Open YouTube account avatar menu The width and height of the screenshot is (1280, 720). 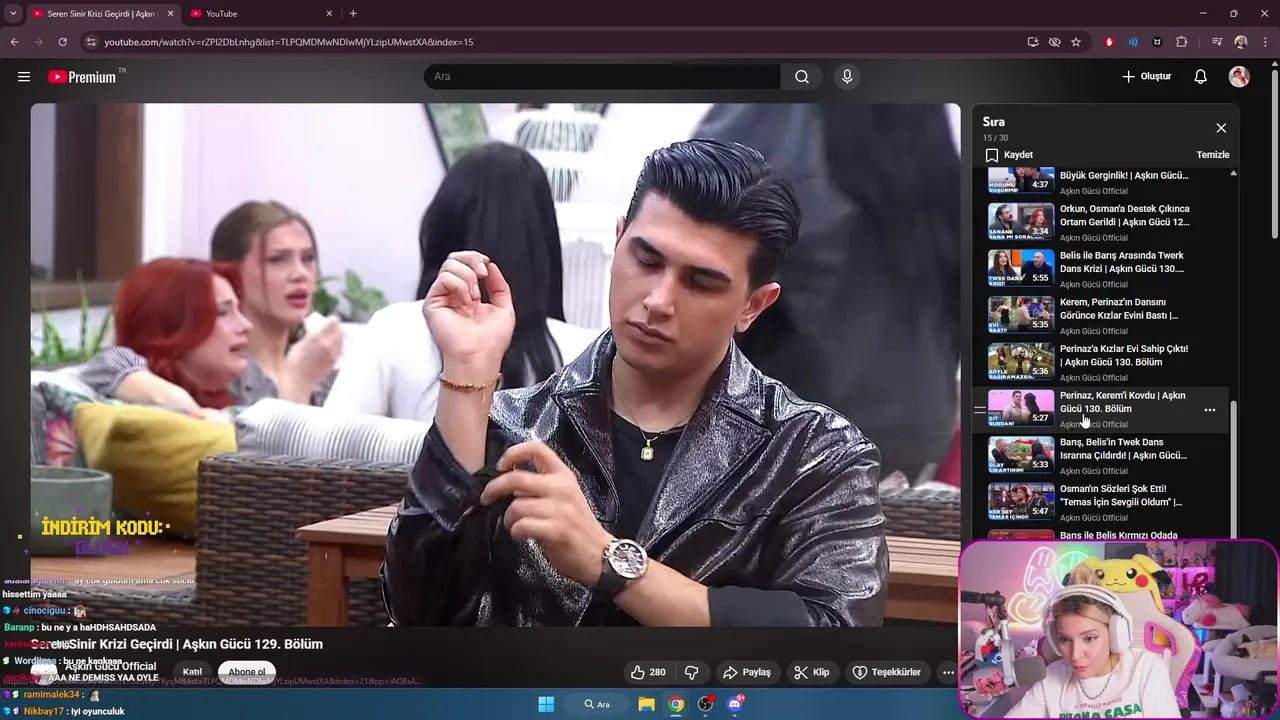point(1239,76)
